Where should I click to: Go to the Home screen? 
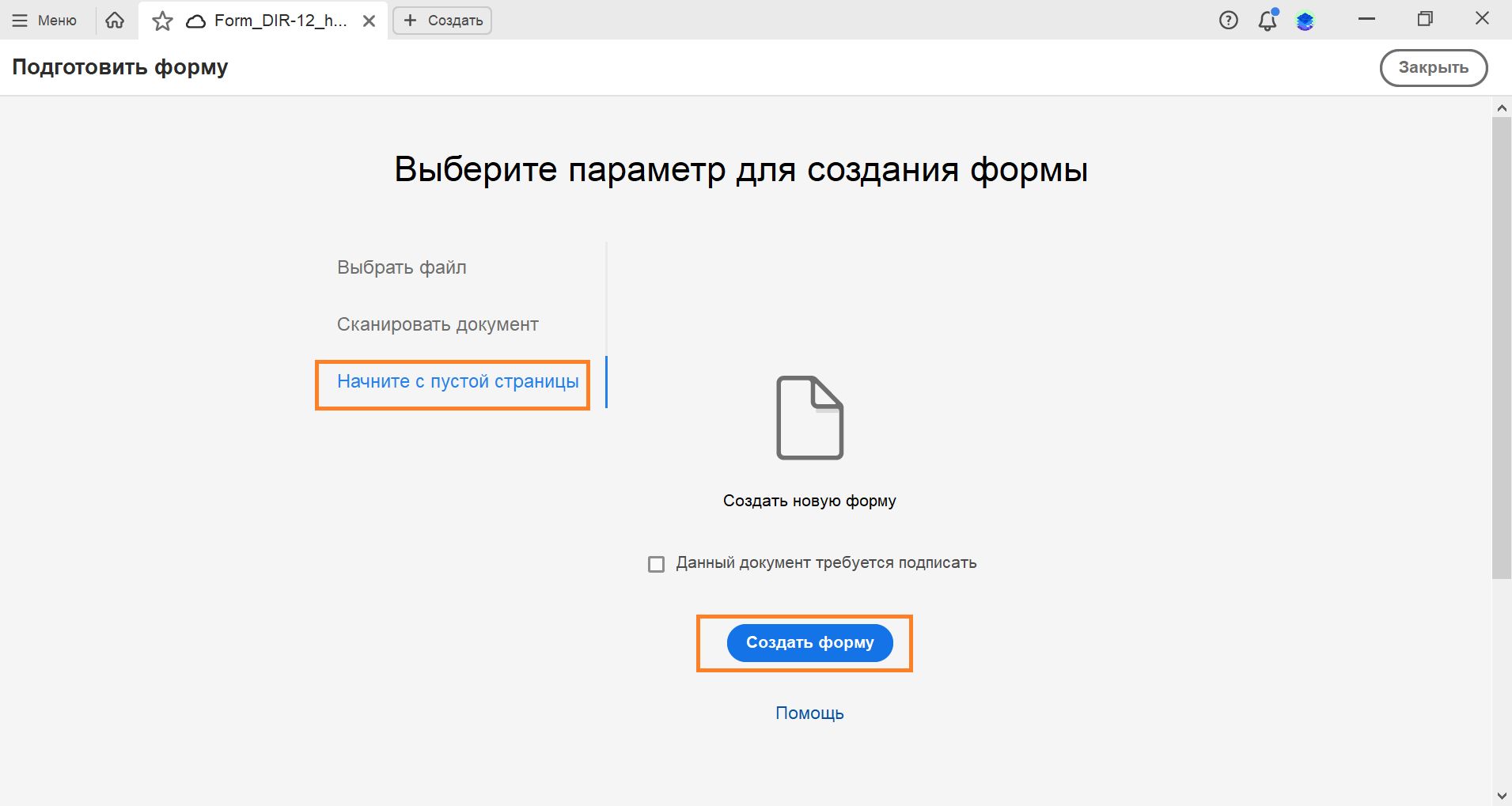(116, 20)
